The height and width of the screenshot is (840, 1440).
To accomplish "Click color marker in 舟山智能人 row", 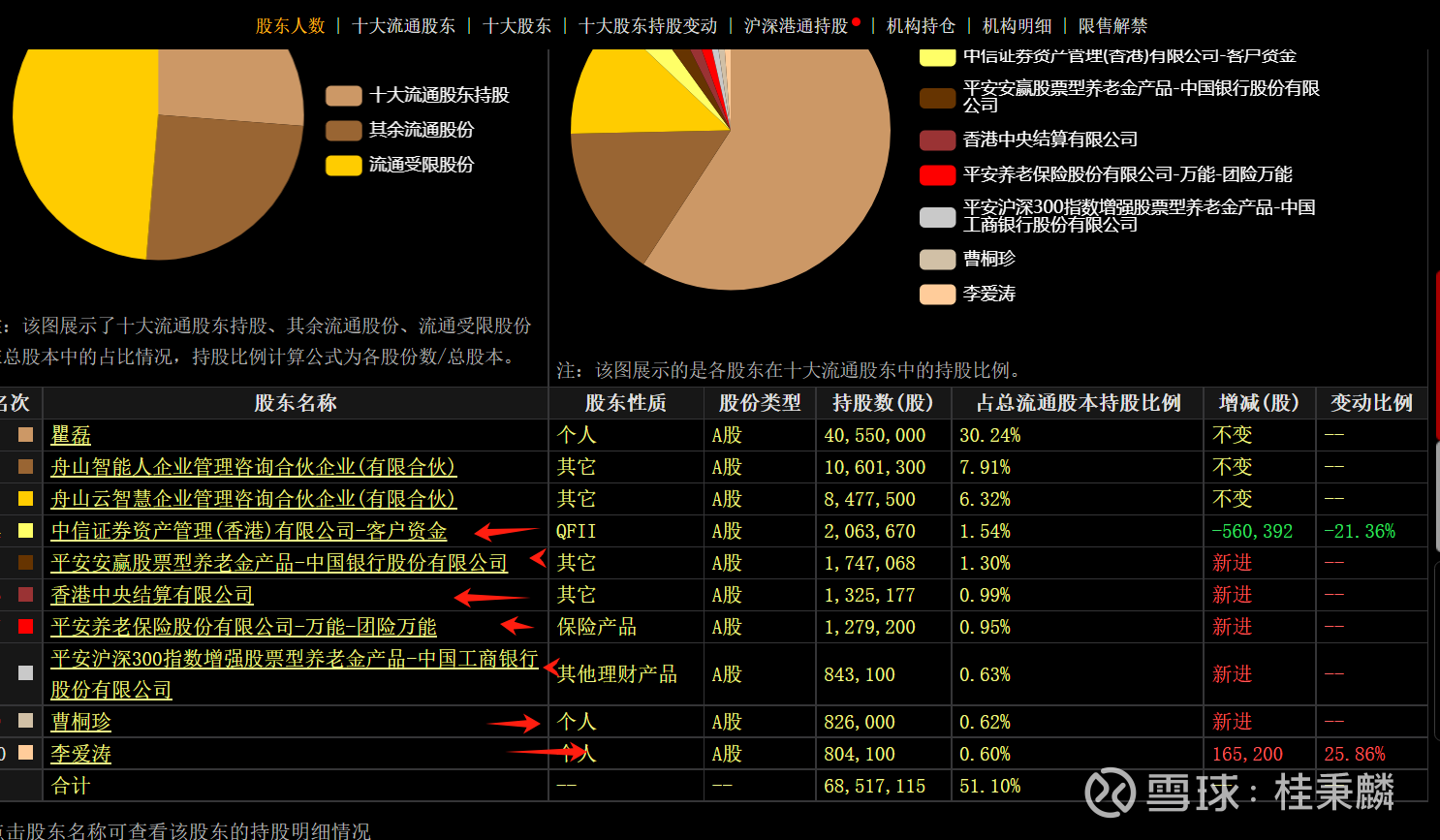I will pos(26,467).
